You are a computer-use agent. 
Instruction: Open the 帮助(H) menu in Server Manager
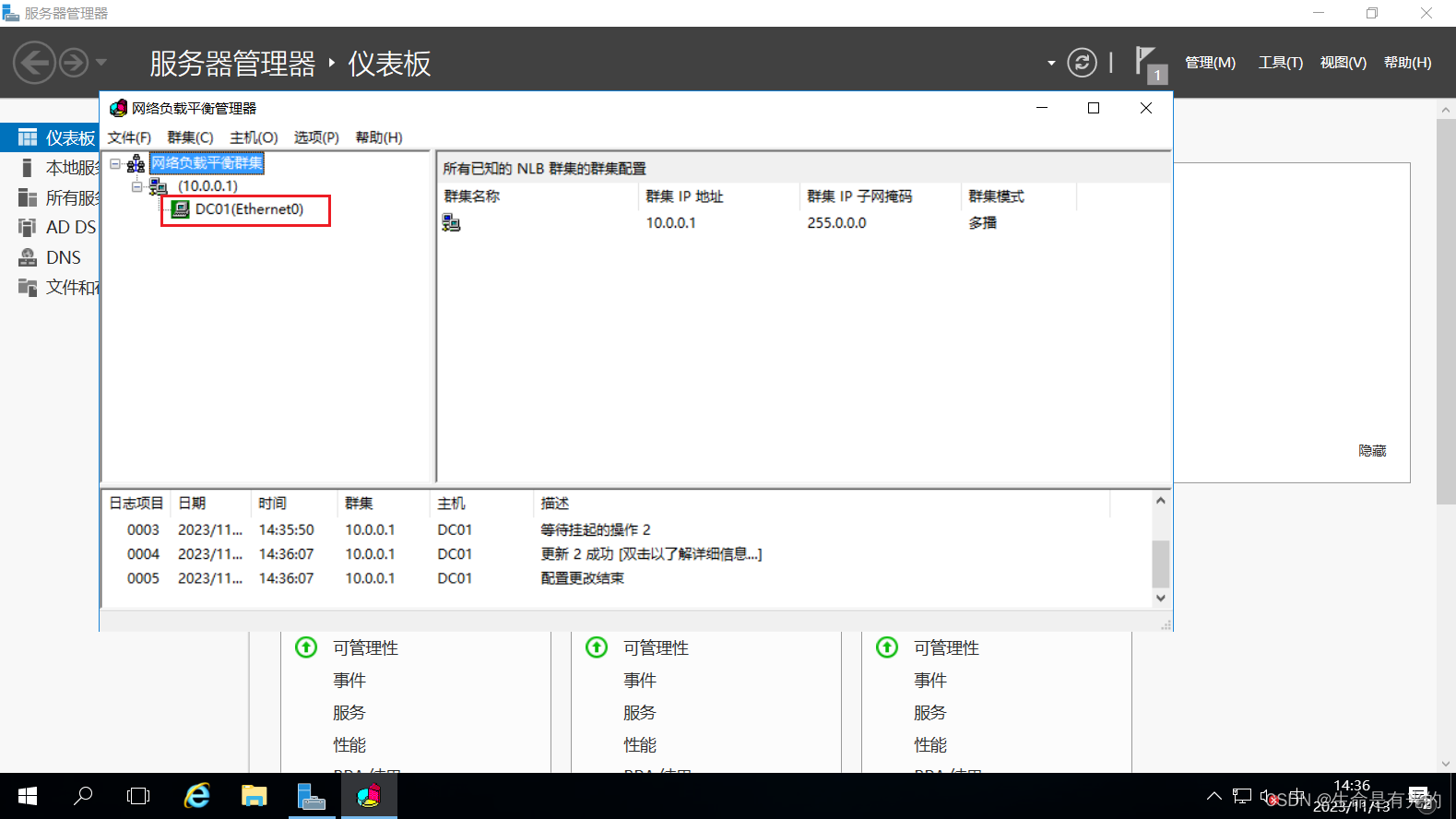pyautogui.click(x=1408, y=63)
